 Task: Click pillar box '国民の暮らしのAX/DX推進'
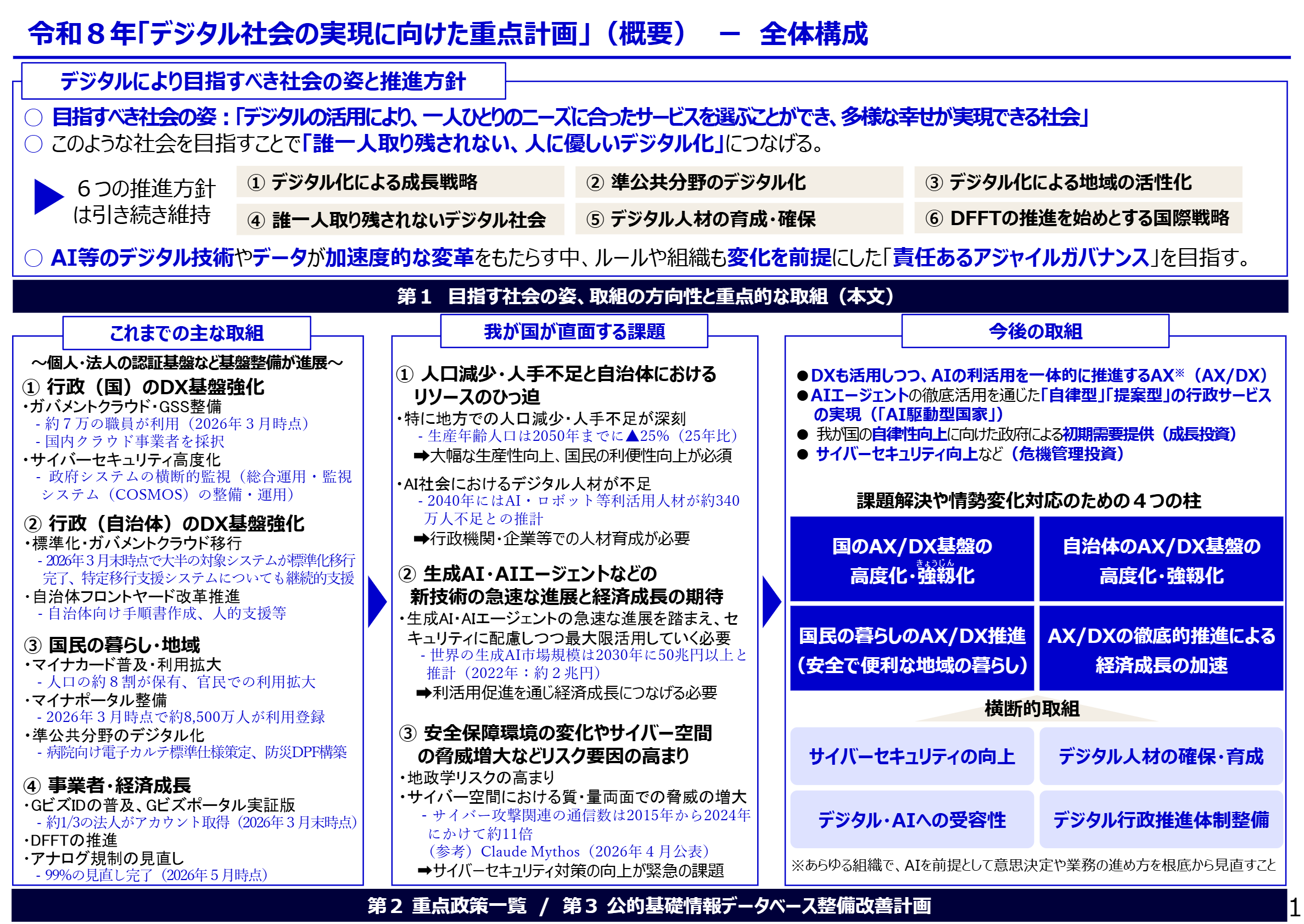pos(912,648)
